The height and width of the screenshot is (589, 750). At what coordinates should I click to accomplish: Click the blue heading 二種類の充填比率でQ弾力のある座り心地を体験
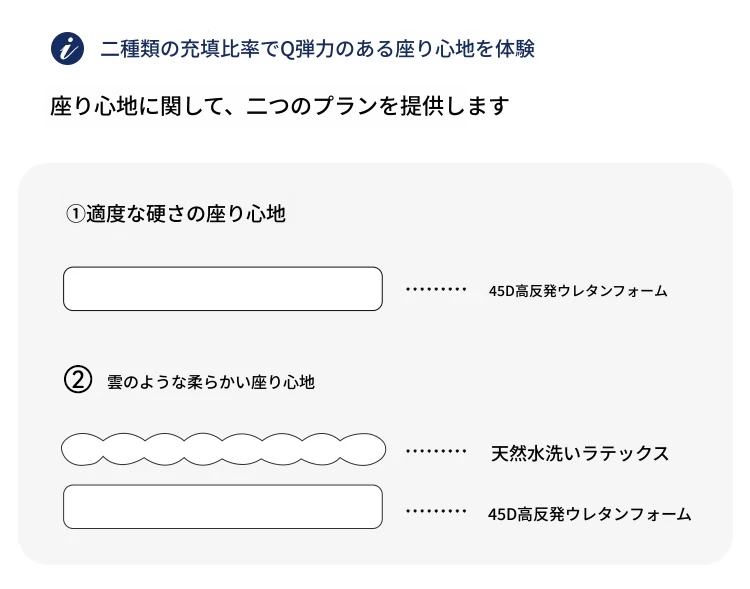click(318, 49)
